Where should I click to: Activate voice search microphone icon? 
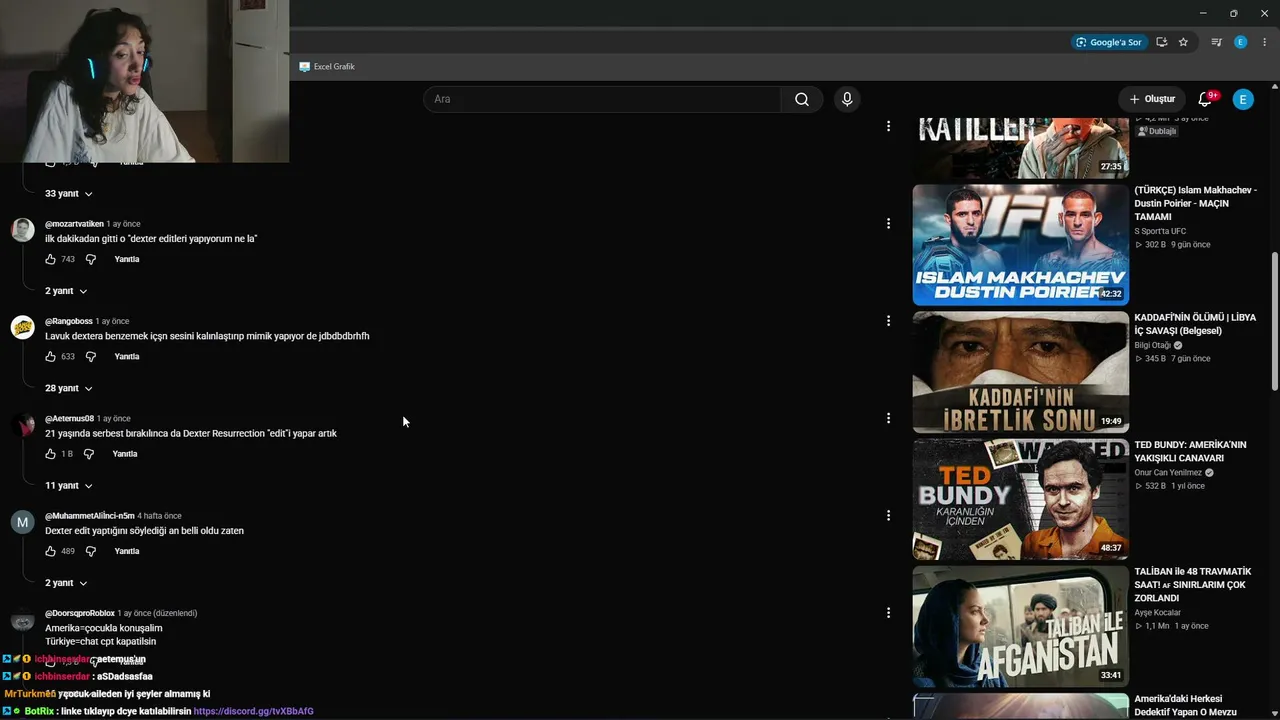(x=847, y=99)
